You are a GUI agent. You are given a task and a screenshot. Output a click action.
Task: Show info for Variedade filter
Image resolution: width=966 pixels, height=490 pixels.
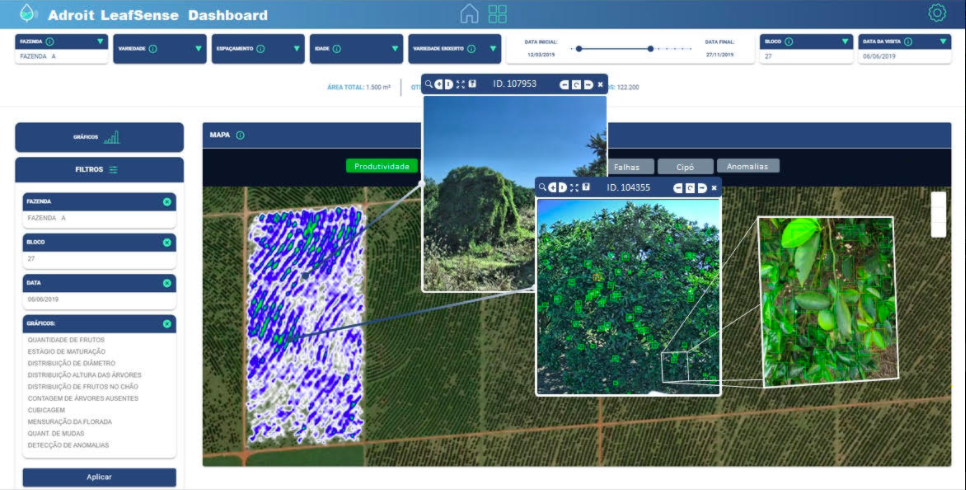[x=153, y=49]
